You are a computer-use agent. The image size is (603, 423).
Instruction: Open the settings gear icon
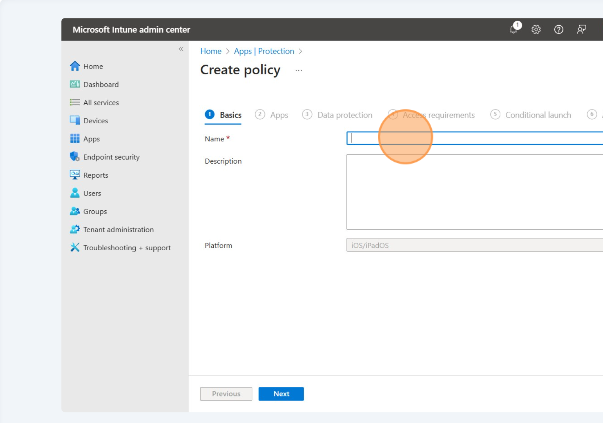[x=536, y=30]
